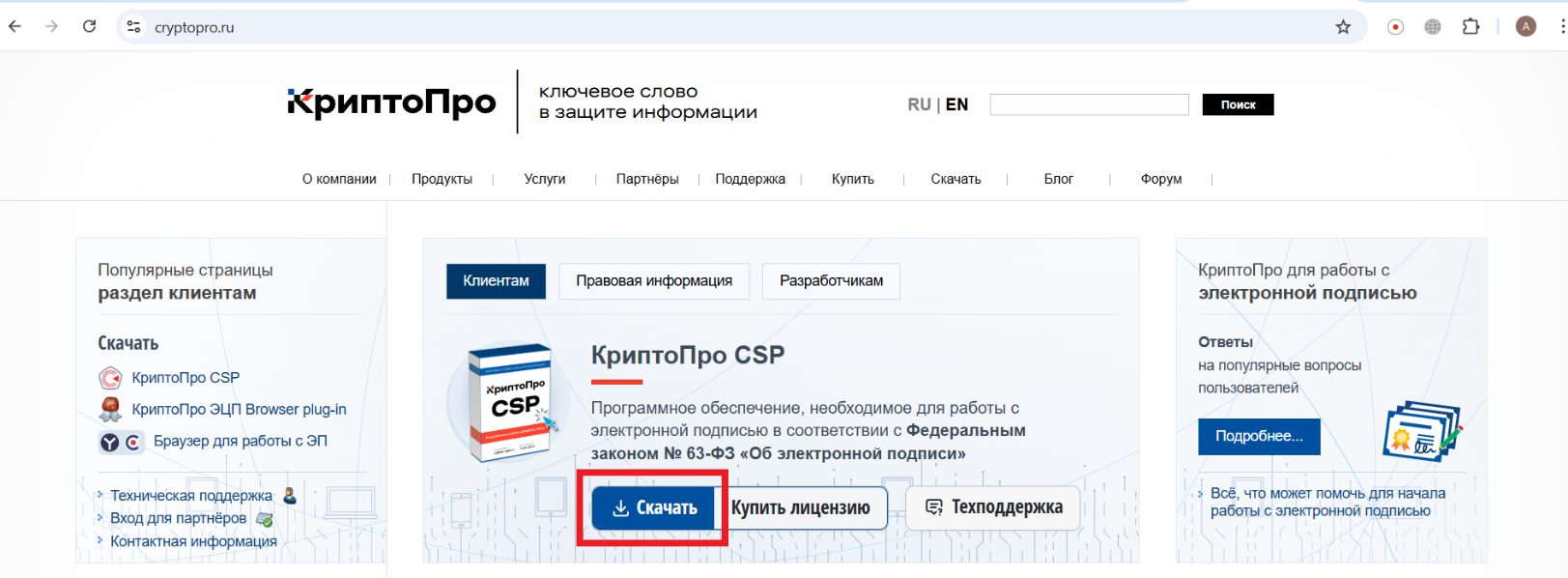This screenshot has width=1568, height=578.
Task: Open the extensions puzzle icon
Action: tap(1470, 27)
